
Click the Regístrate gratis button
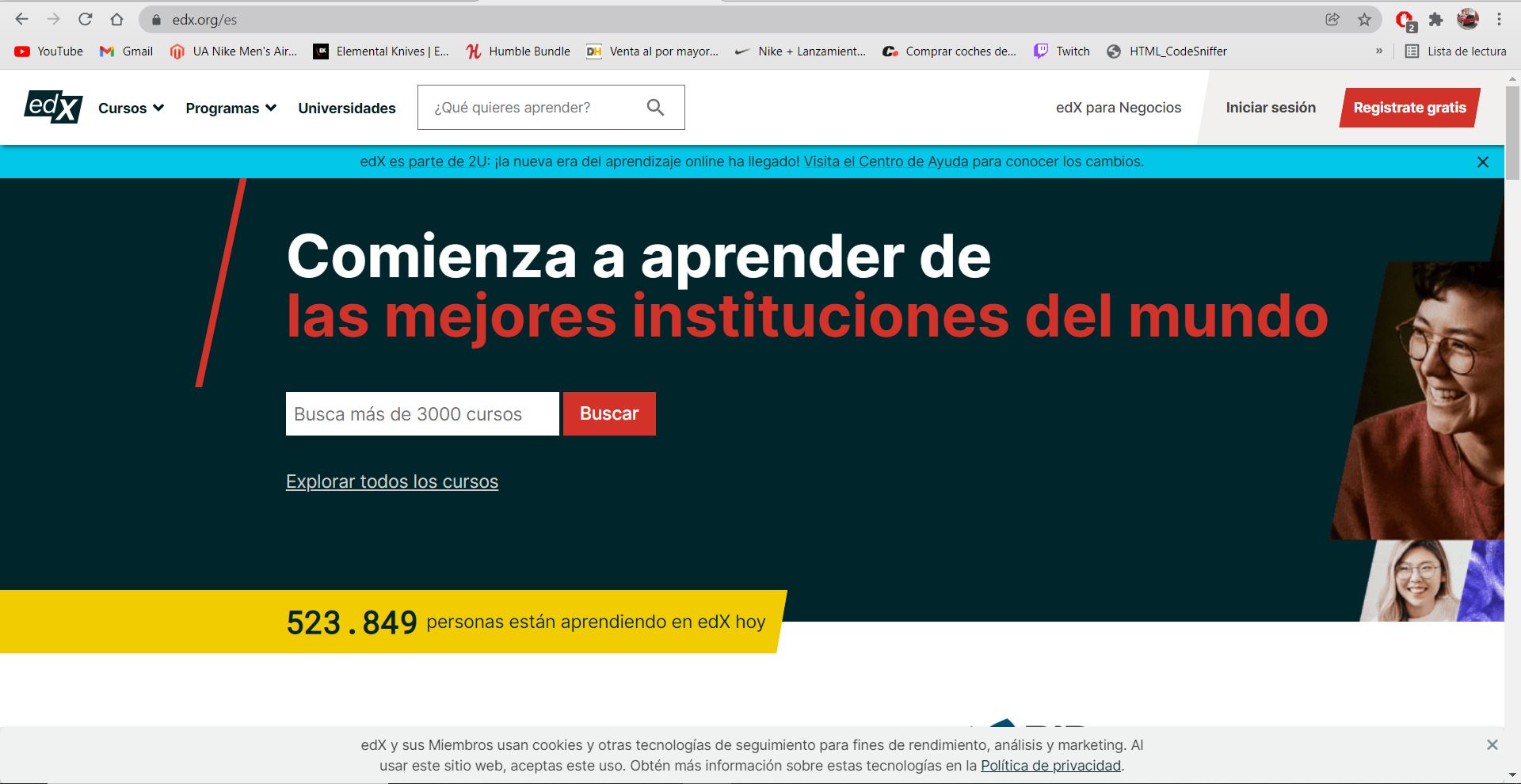point(1409,108)
